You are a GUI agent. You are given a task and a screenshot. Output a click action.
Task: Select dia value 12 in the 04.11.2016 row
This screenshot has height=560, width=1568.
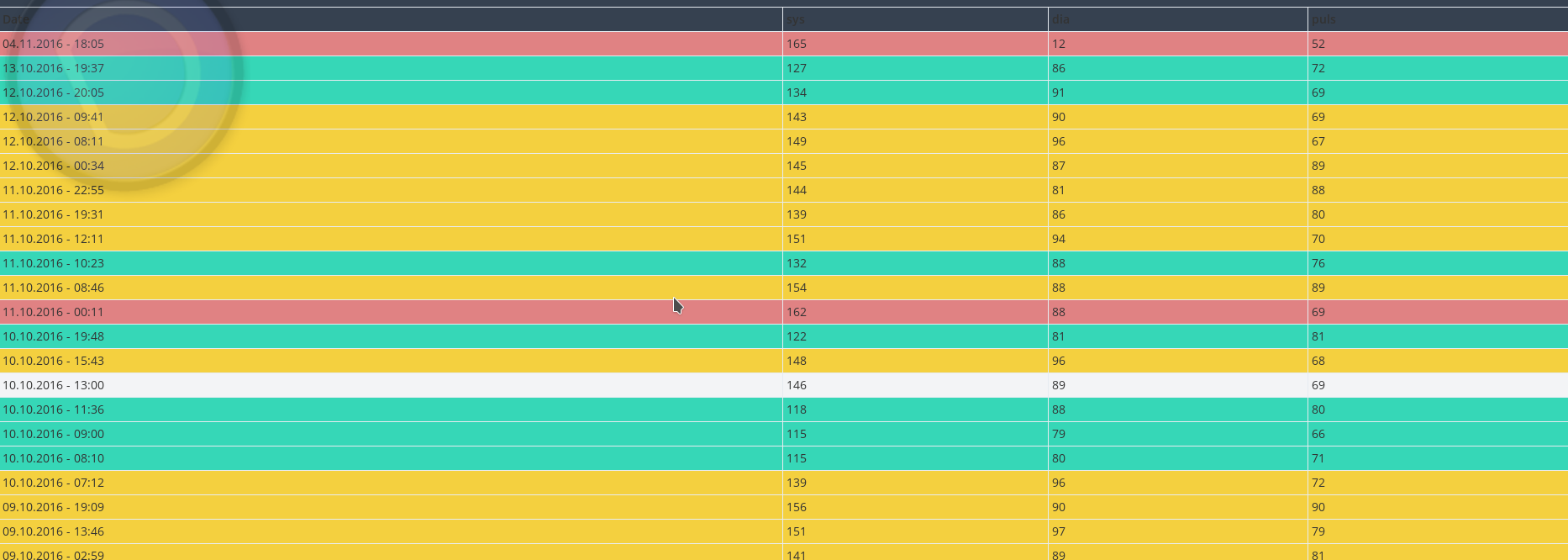[1178, 44]
